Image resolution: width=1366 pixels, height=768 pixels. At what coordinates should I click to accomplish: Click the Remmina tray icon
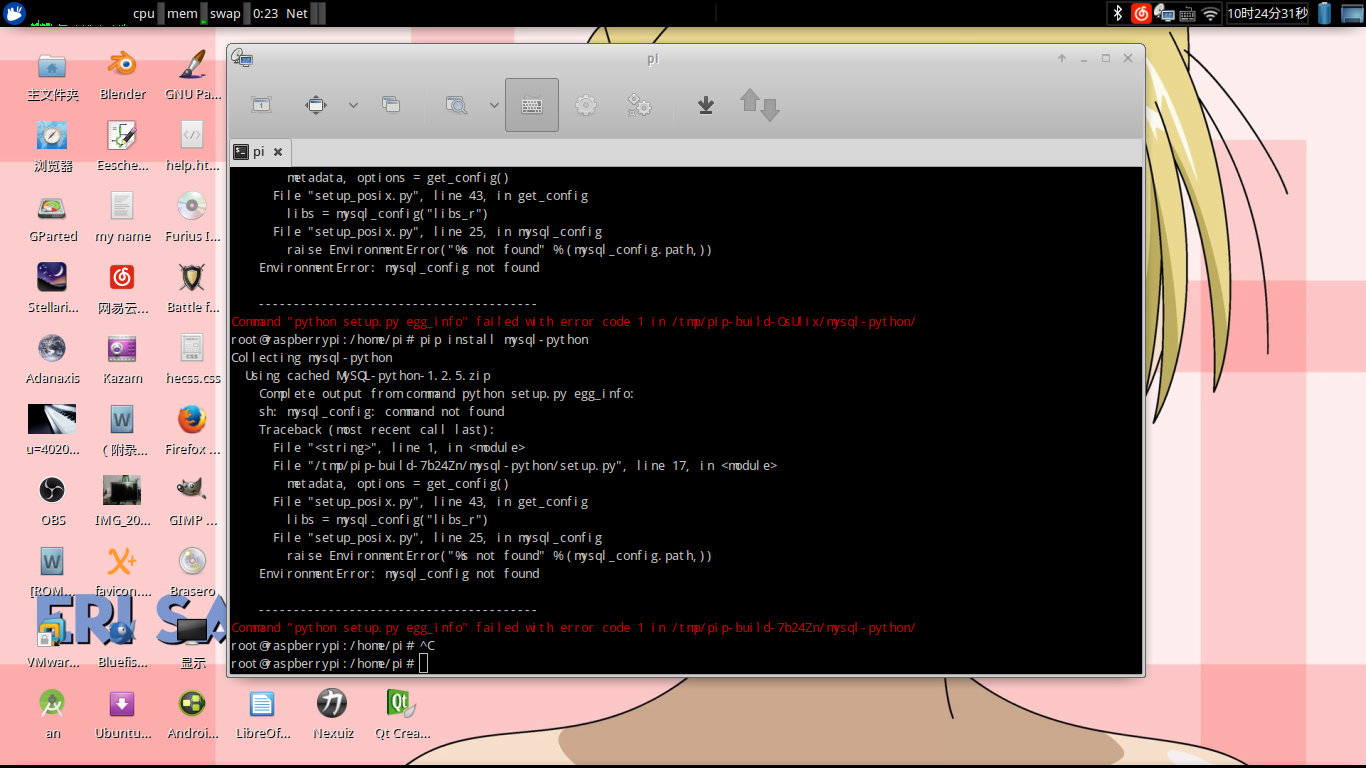pyautogui.click(x=1164, y=13)
